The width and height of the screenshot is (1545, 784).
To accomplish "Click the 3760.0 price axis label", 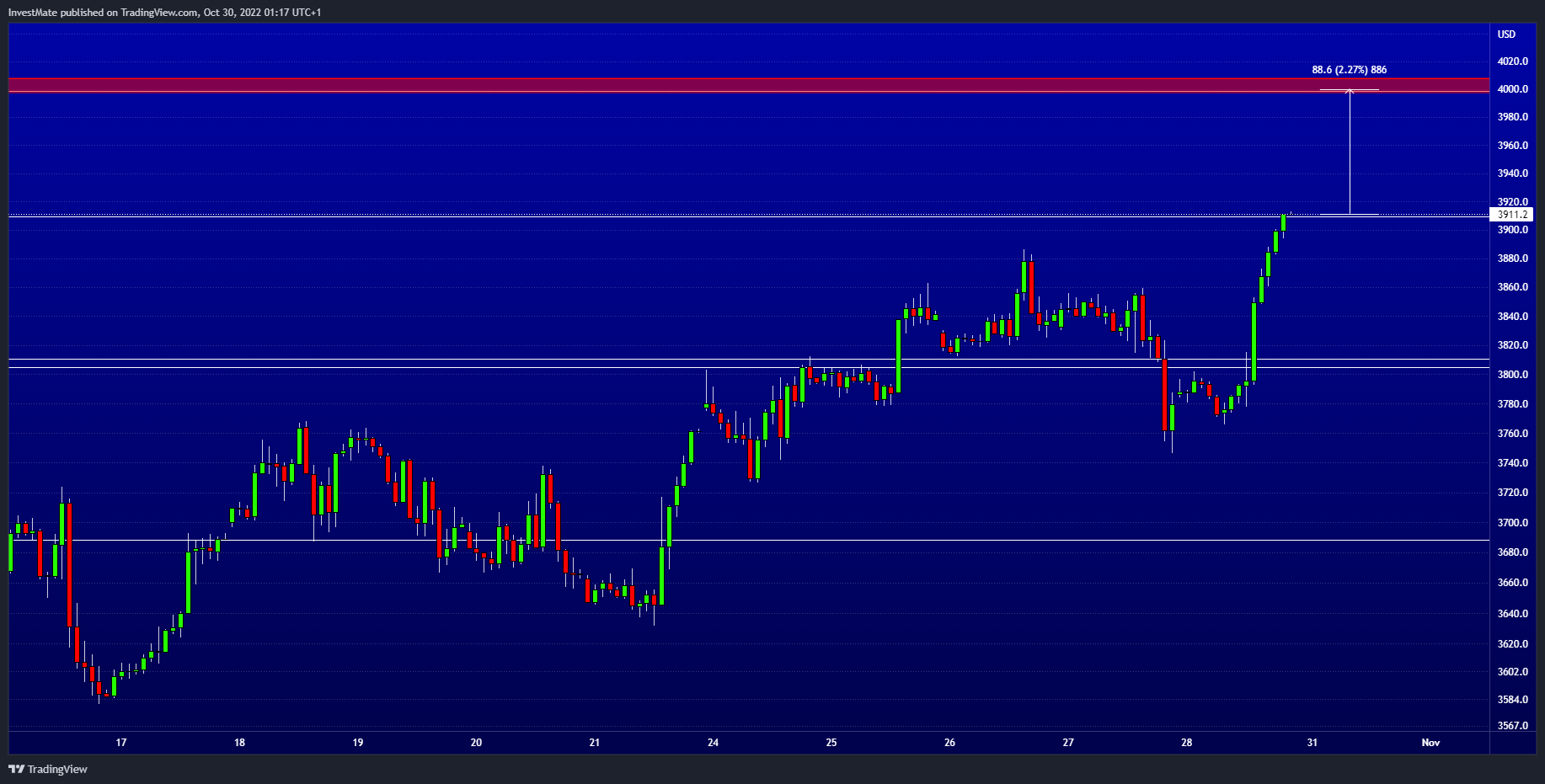I will click(1513, 434).
